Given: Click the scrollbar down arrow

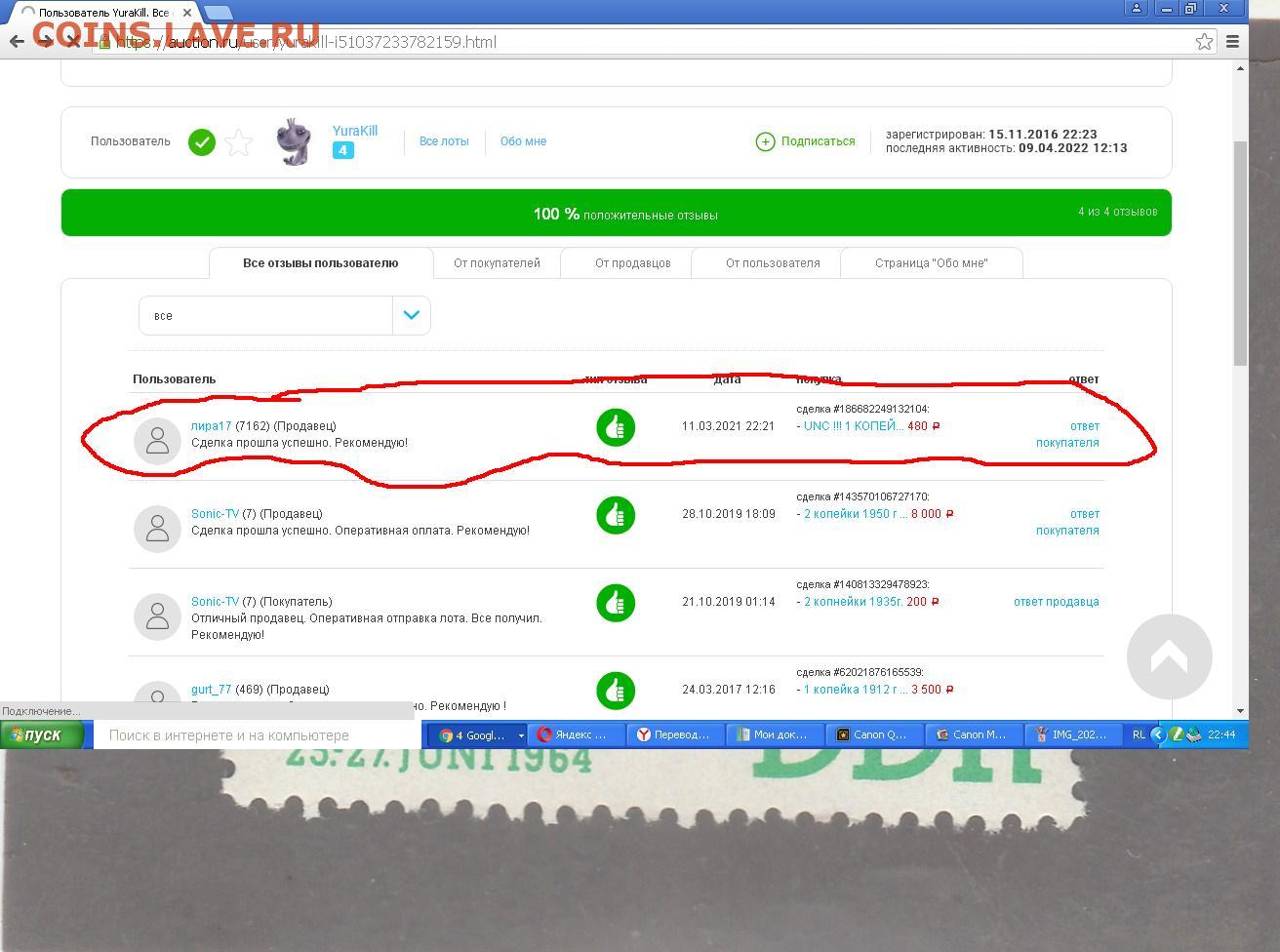Looking at the screenshot, I should coord(1240,711).
